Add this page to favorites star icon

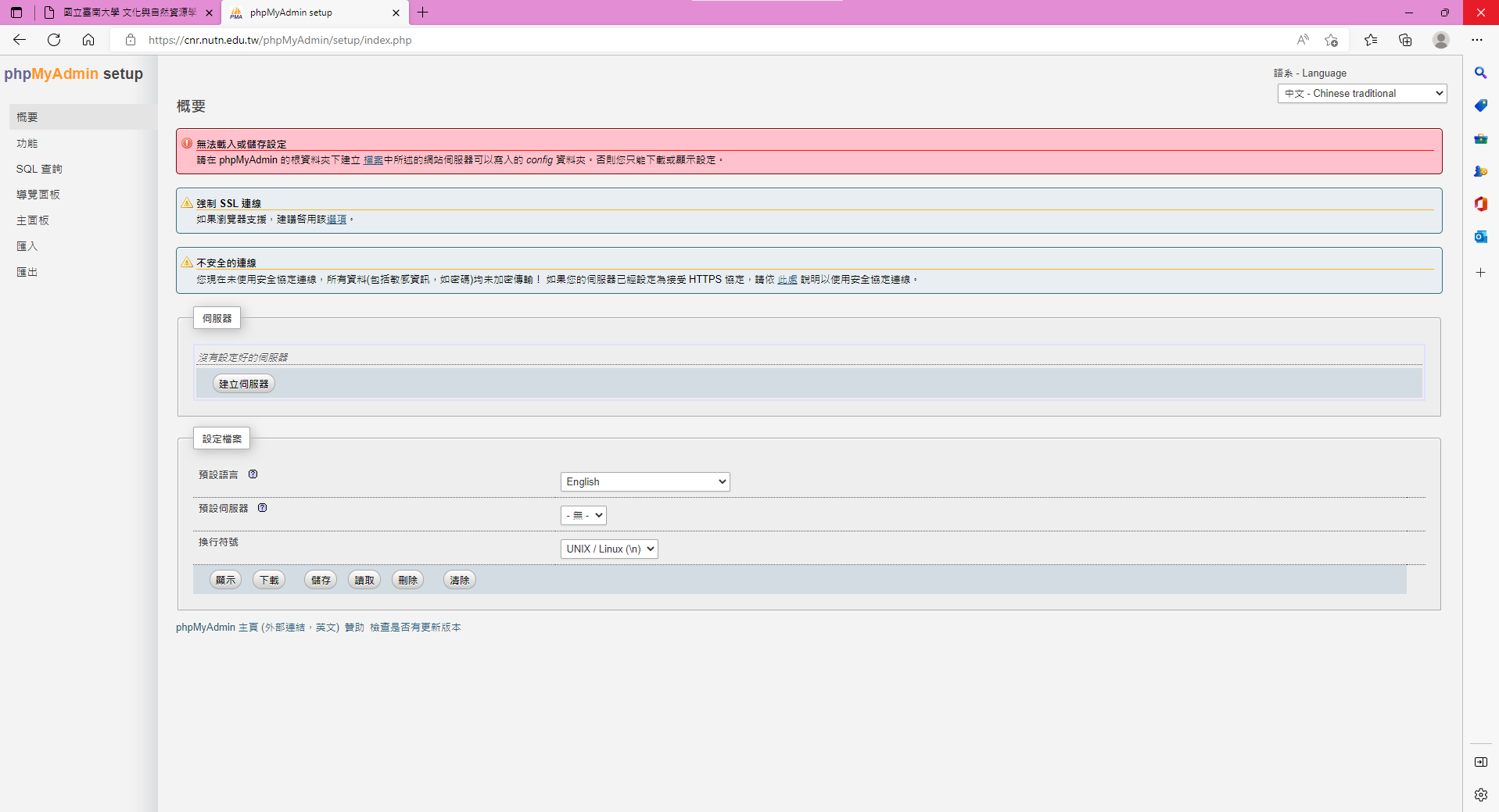1332,40
